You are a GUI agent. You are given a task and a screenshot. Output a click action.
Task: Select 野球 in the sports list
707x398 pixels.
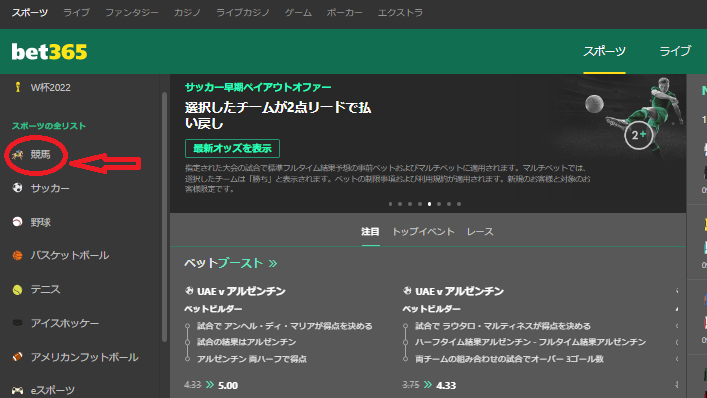click(40, 222)
